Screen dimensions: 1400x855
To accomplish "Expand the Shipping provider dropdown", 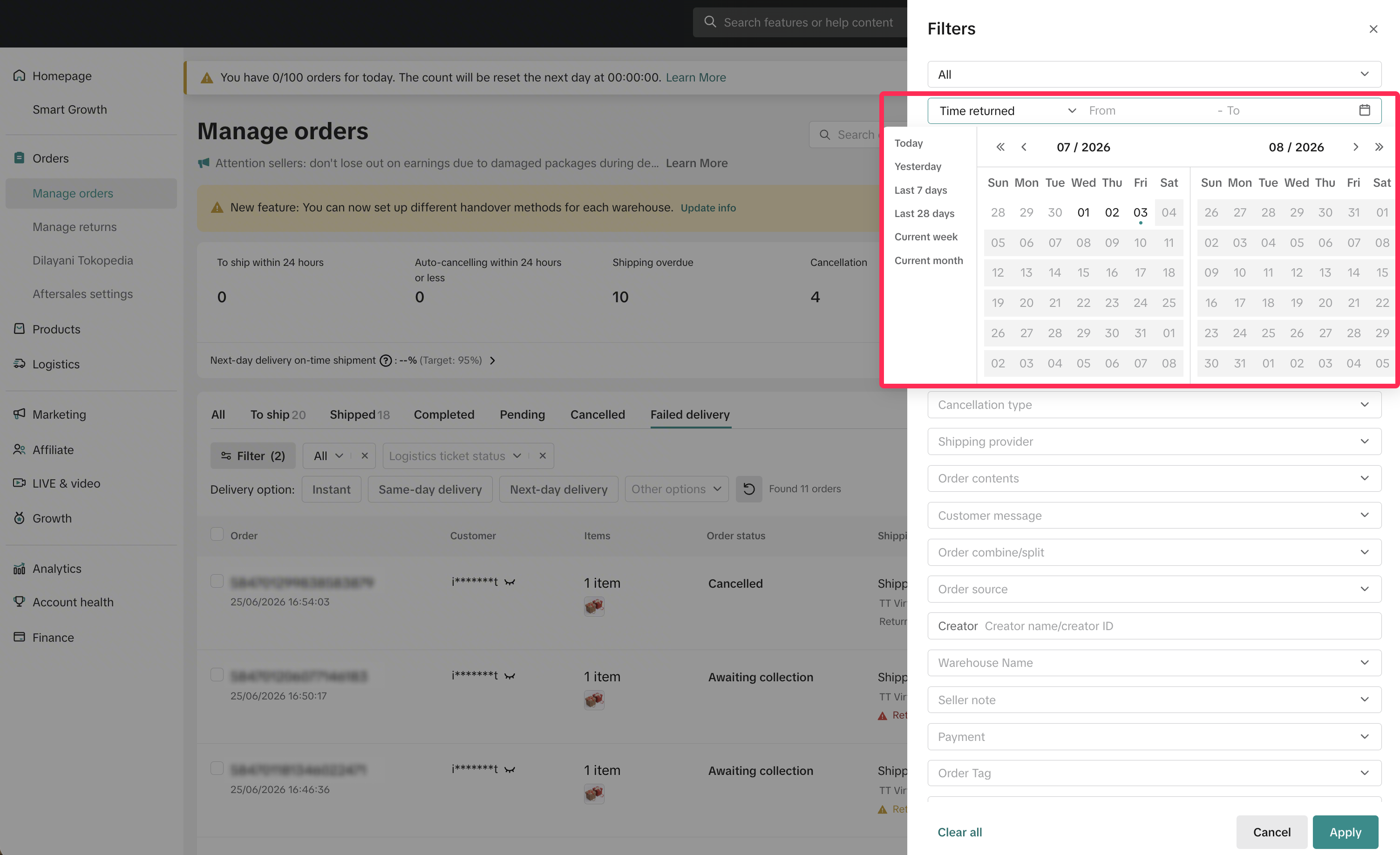I will click(1154, 441).
